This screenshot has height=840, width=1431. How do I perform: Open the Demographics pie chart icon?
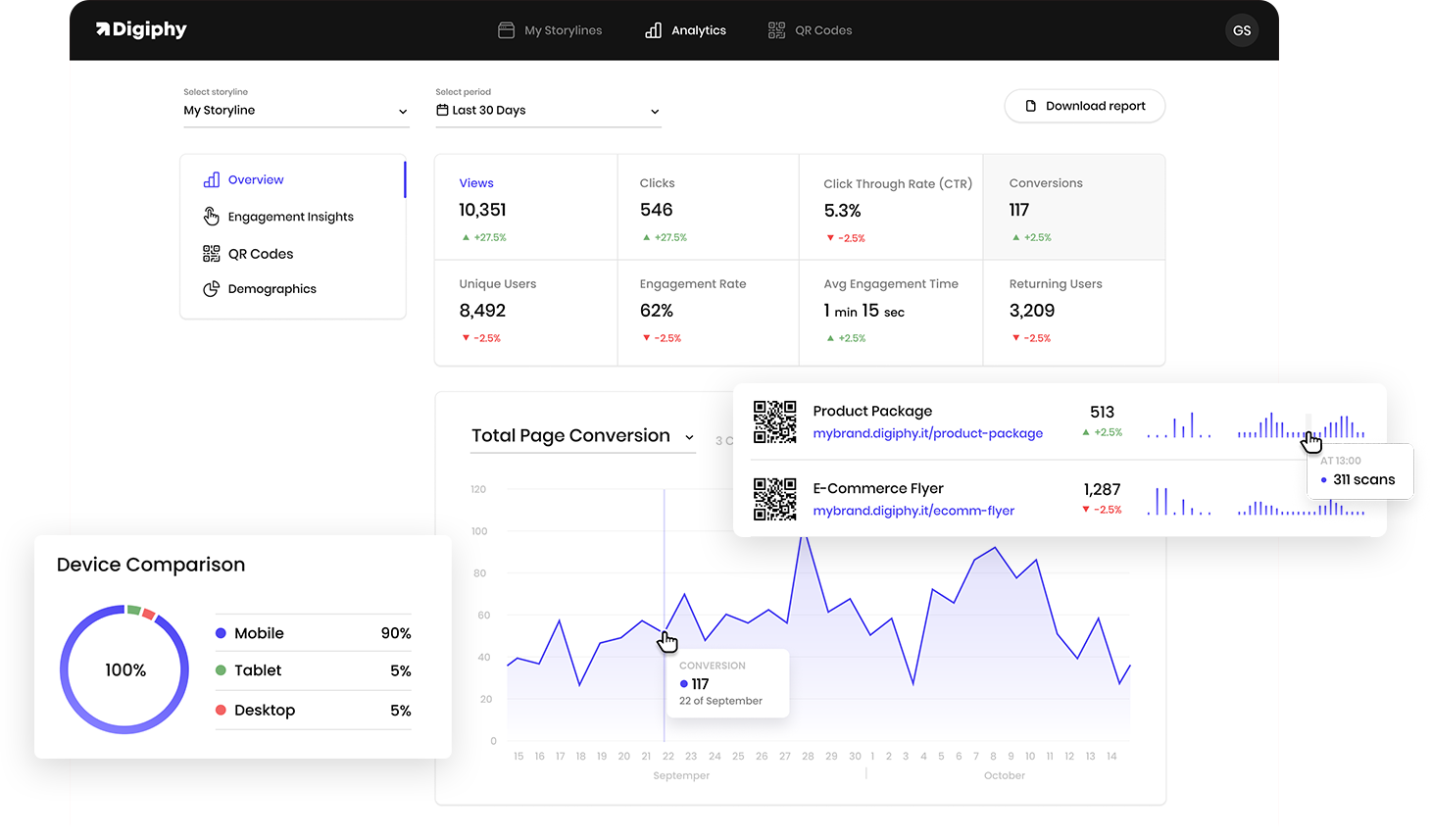click(211, 289)
